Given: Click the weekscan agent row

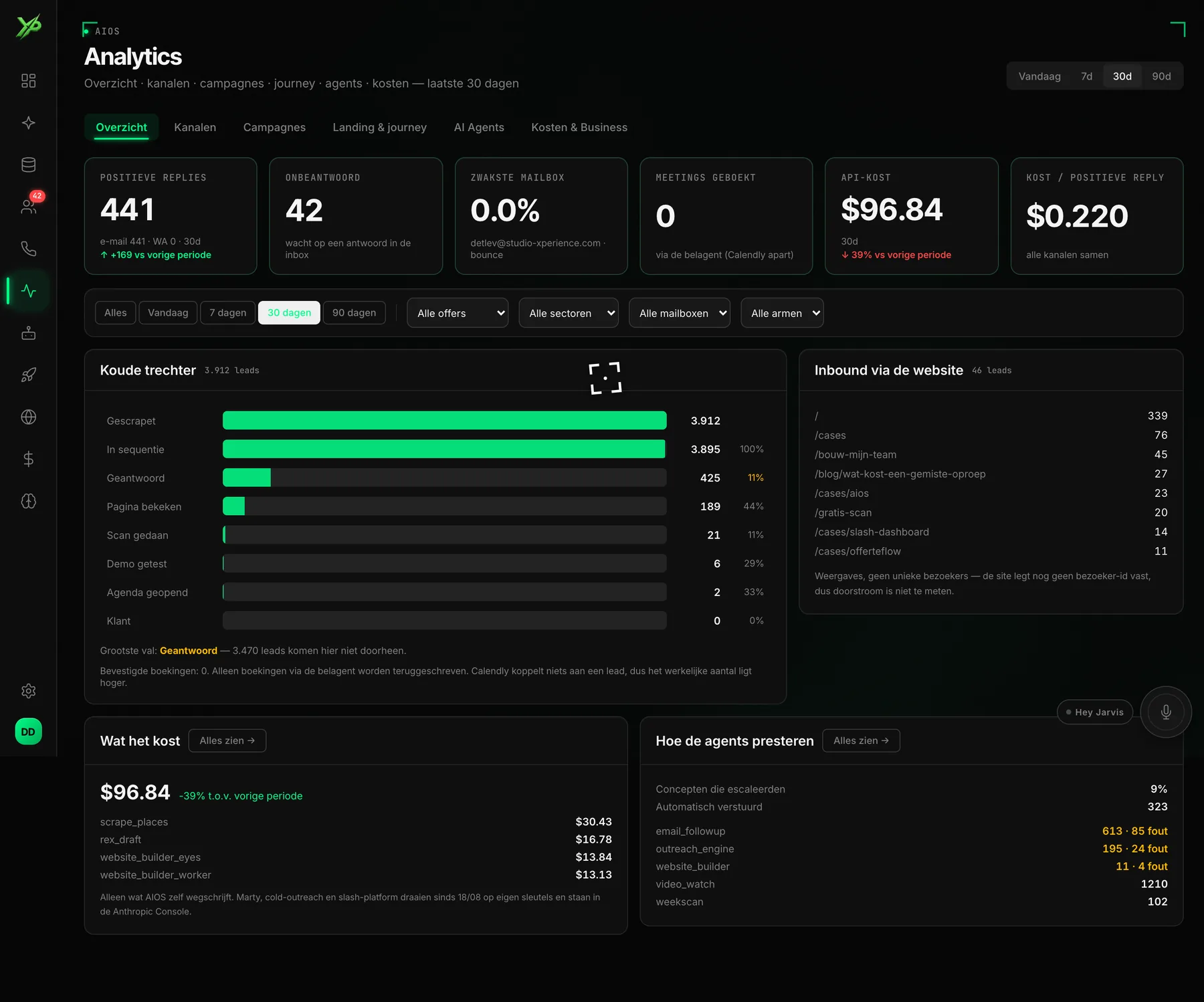Looking at the screenshot, I should click(x=912, y=902).
